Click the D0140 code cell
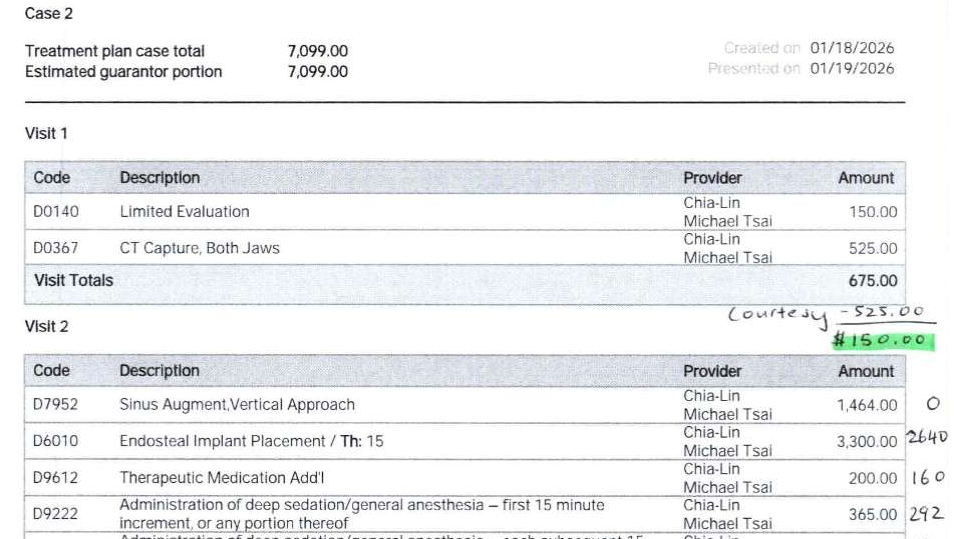 coord(56,212)
